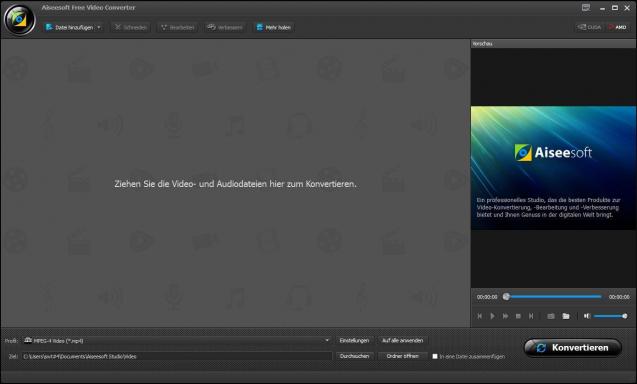Enable 'In eine Datei zusammenfügen' checkbox
This screenshot has height=384, width=637.
(x=435, y=356)
